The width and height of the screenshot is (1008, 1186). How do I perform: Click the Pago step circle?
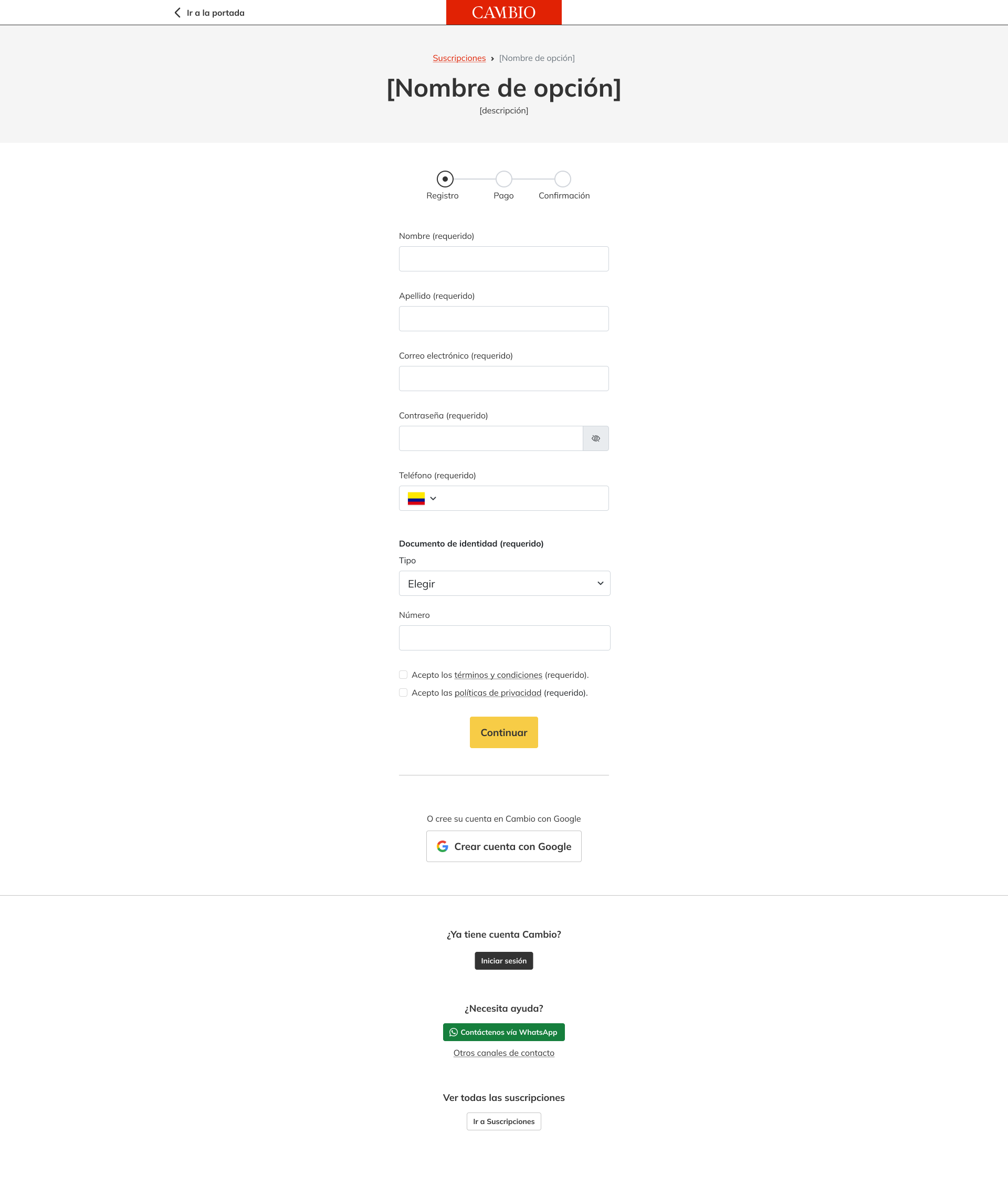503,179
